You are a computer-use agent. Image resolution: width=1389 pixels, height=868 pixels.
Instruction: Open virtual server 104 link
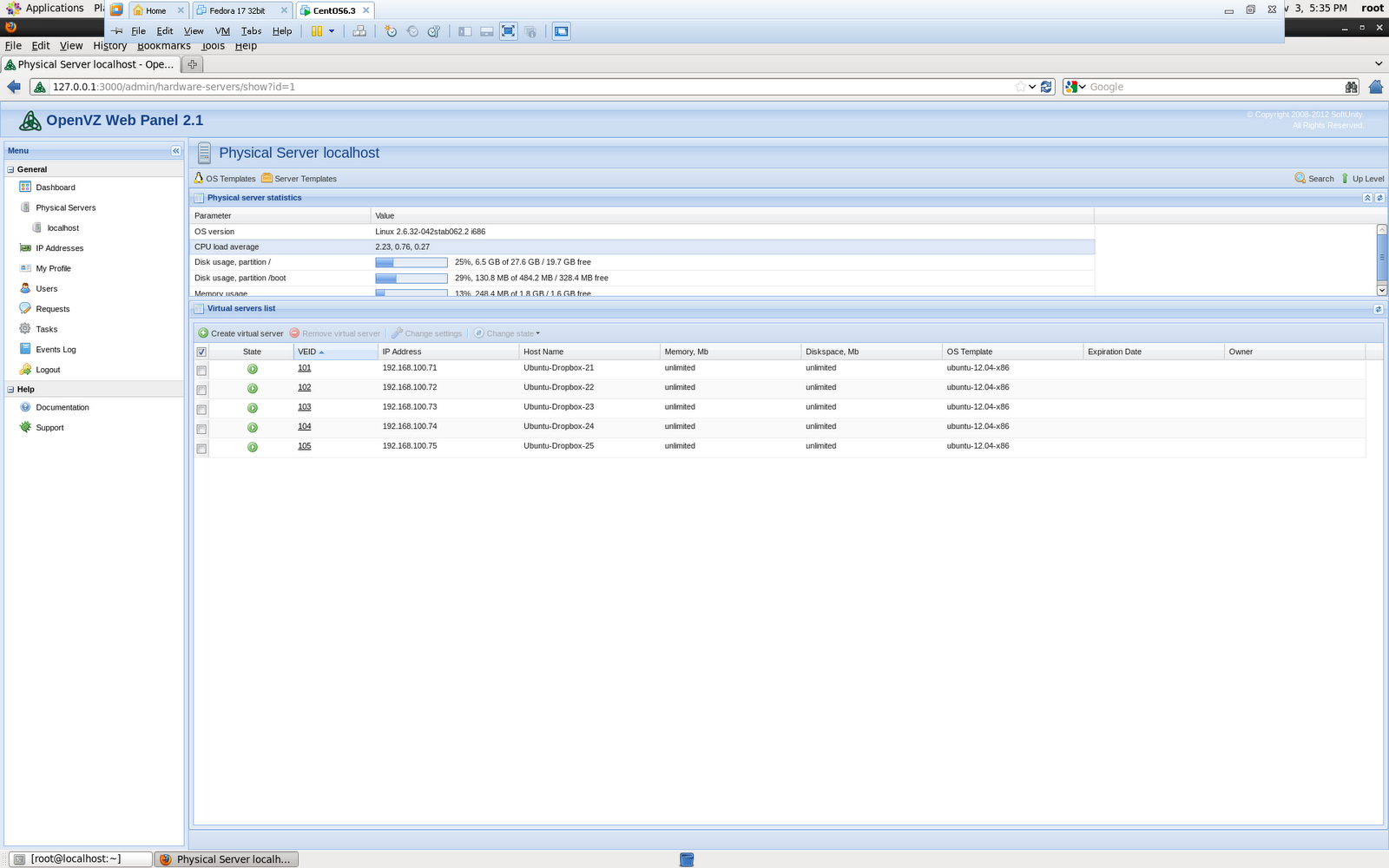(305, 426)
